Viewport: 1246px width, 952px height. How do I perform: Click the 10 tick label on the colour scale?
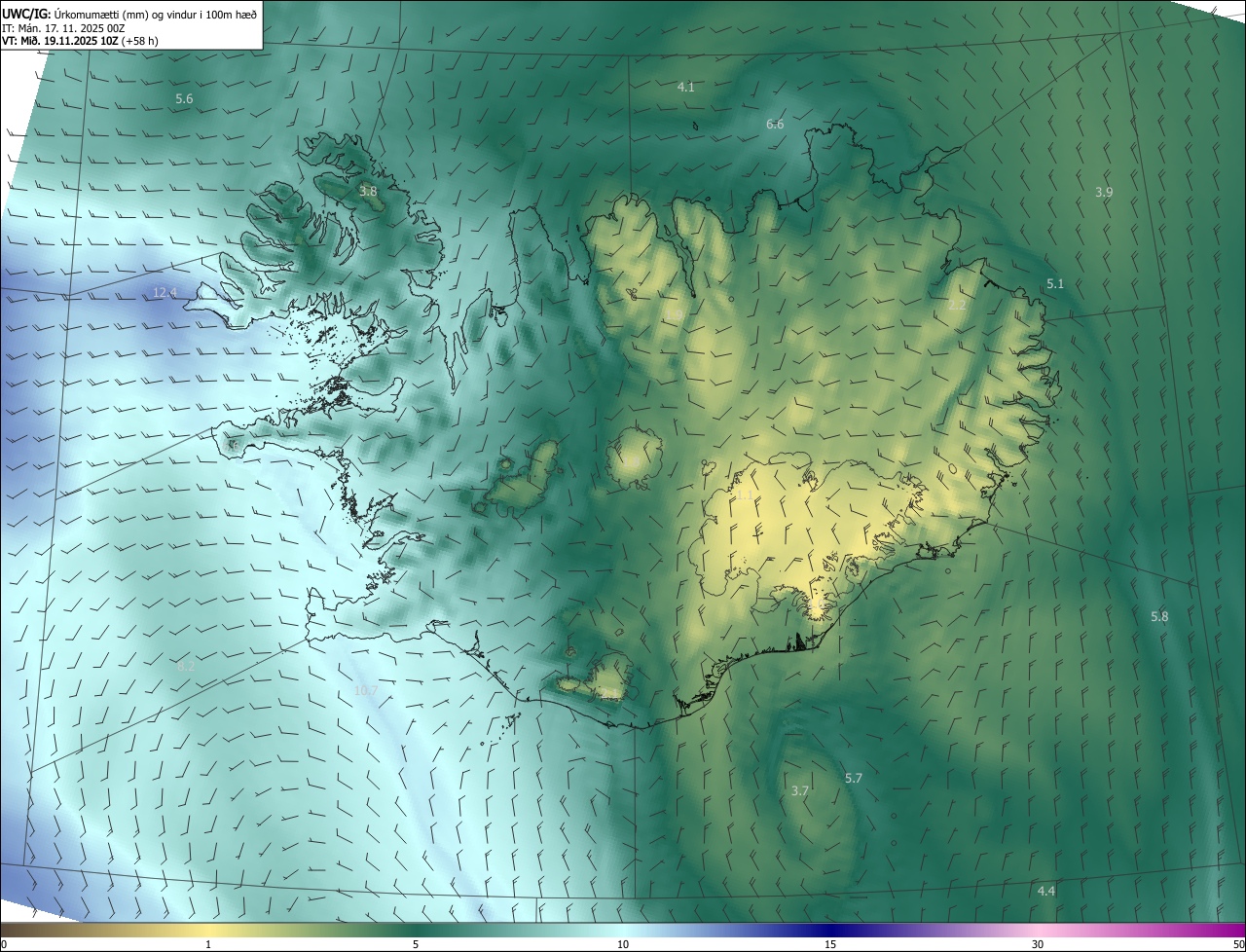(x=623, y=944)
